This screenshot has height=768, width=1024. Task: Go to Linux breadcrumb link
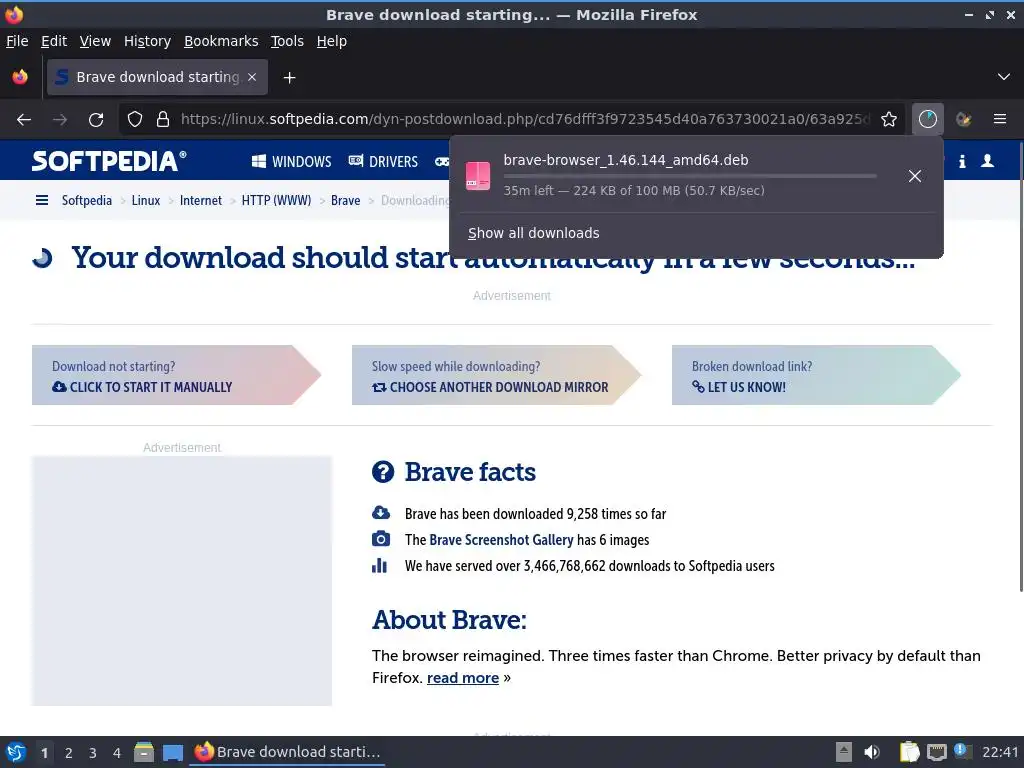click(146, 200)
